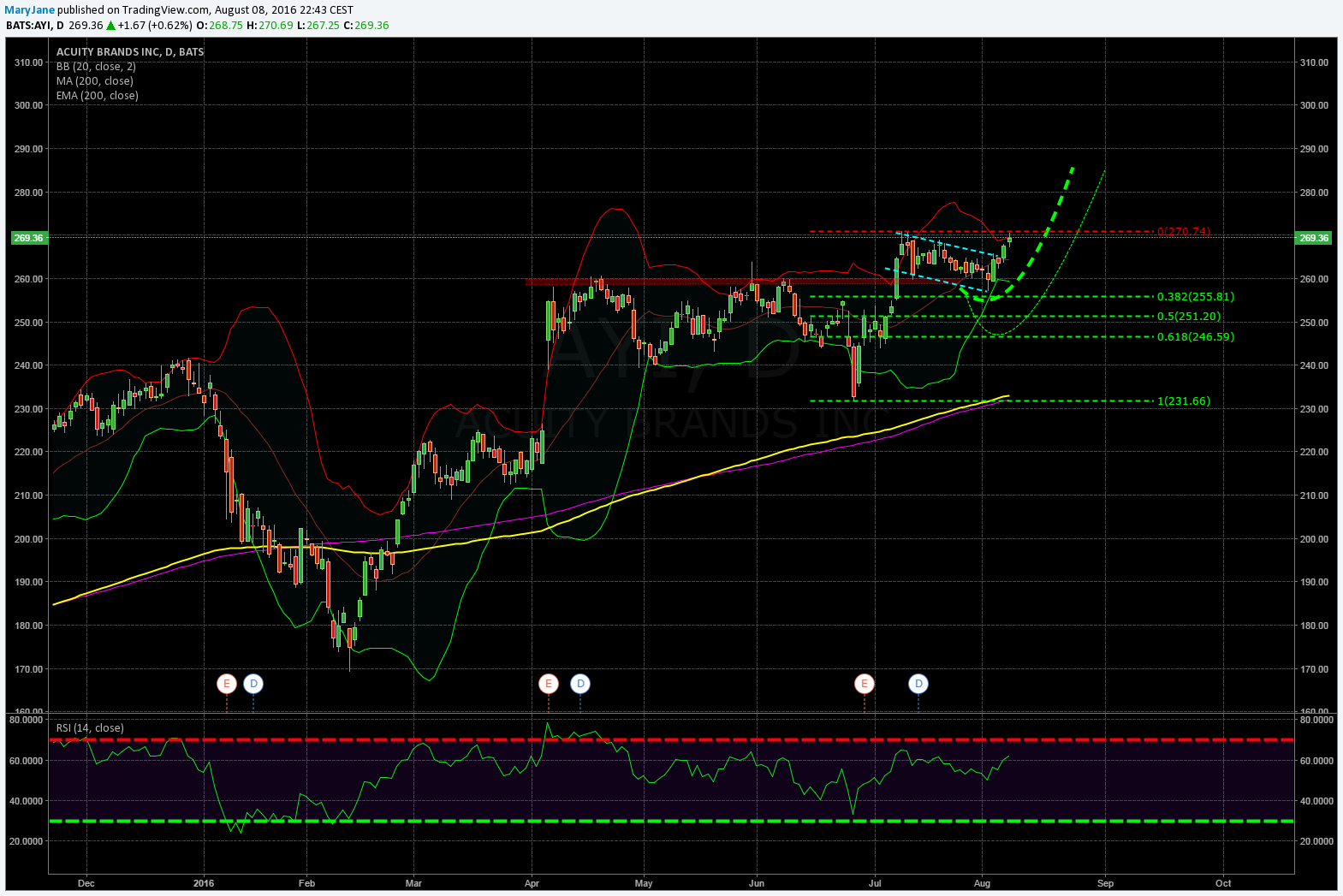Image resolution: width=1343 pixels, height=896 pixels.
Task: Click the BB (20, close, 2) indicator label
Action: (96, 67)
